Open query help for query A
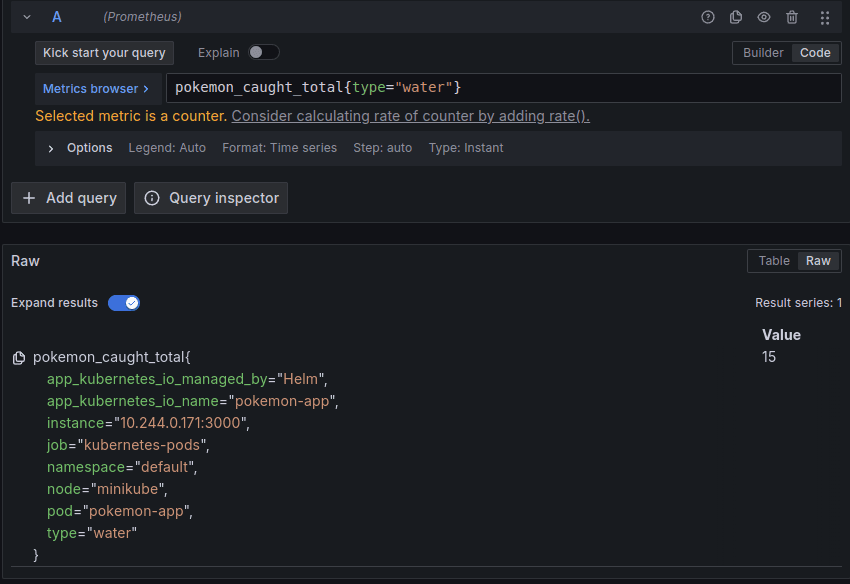 click(707, 17)
